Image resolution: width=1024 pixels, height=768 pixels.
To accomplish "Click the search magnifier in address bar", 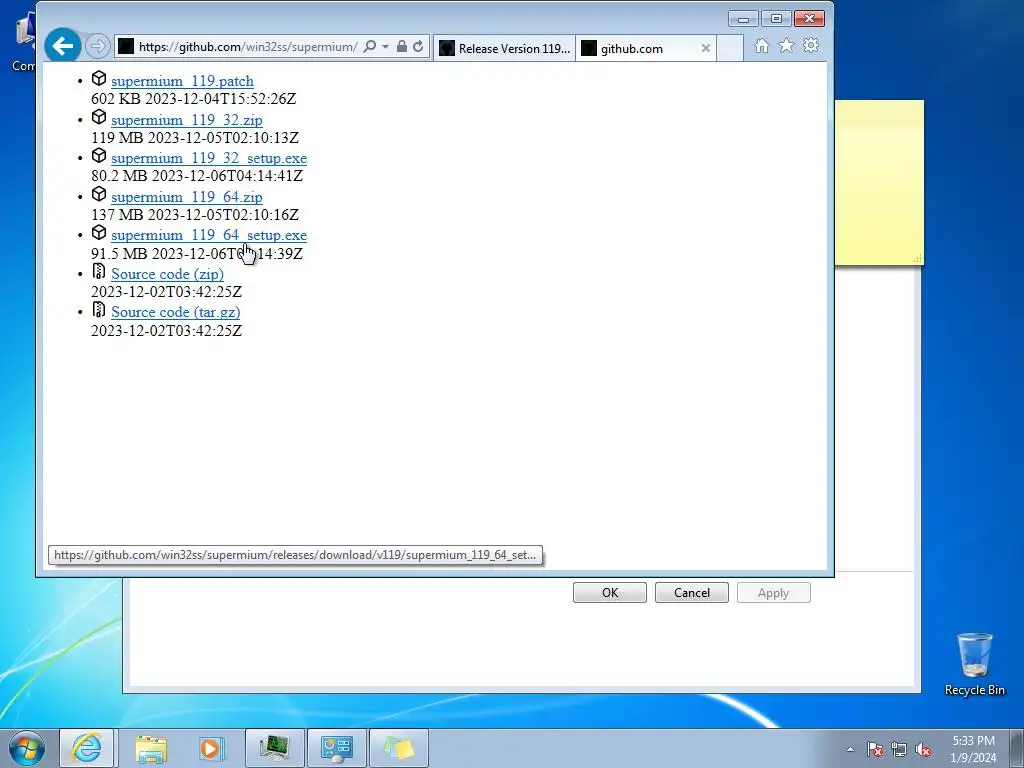I will point(370,46).
